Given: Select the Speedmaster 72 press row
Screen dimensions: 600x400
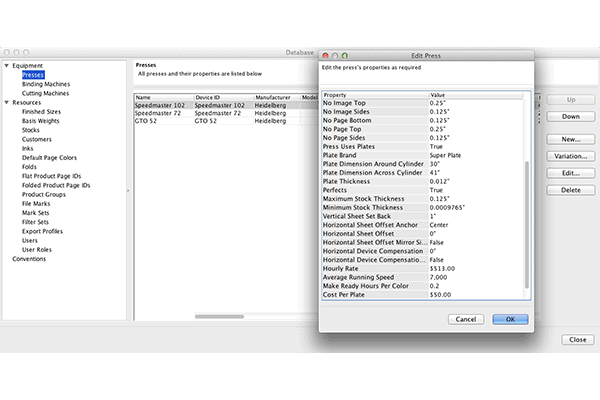Looking at the screenshot, I should (226, 113).
